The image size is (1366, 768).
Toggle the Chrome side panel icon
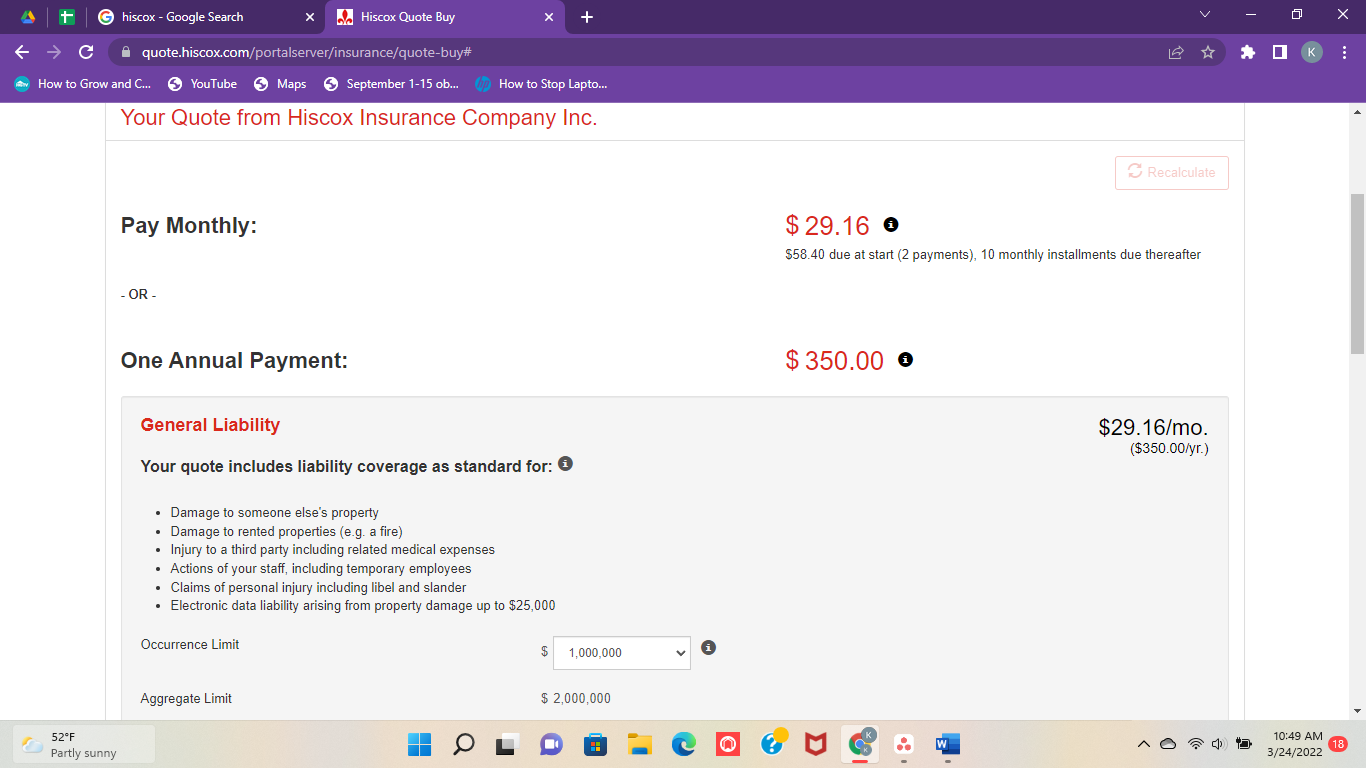(x=1279, y=52)
